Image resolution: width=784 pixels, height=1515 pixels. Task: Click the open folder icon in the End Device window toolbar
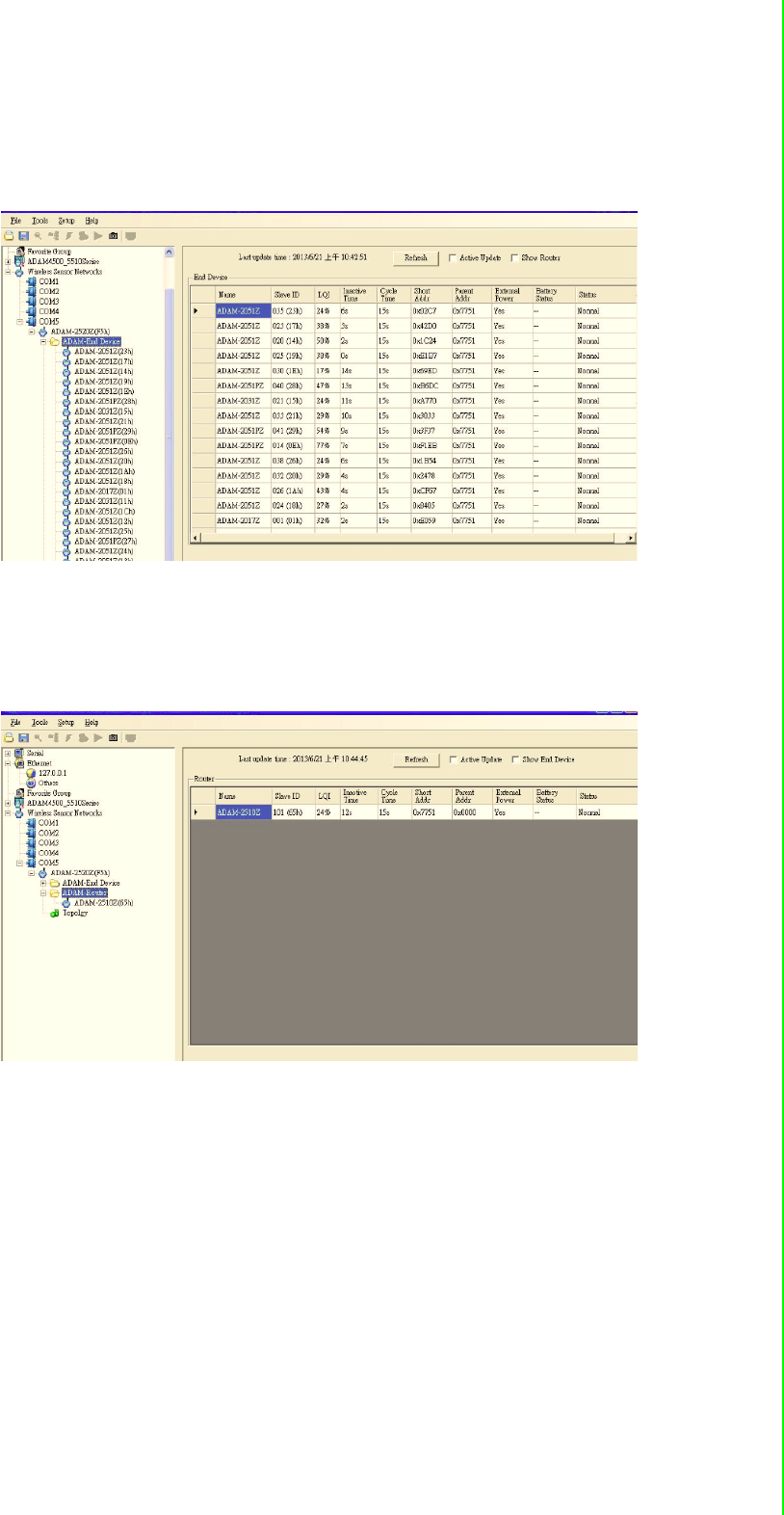(9, 235)
